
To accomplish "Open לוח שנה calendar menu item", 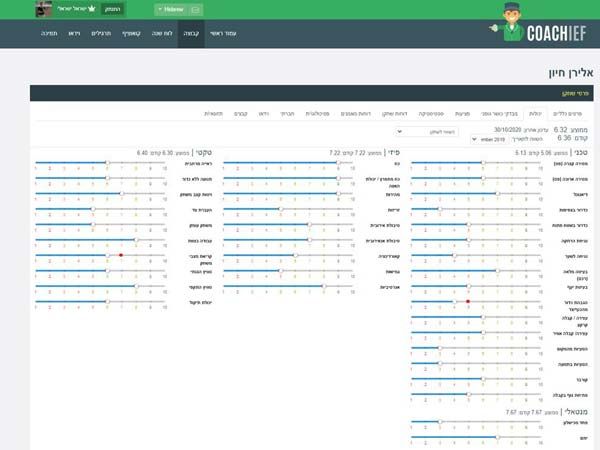I will tap(161, 34).
